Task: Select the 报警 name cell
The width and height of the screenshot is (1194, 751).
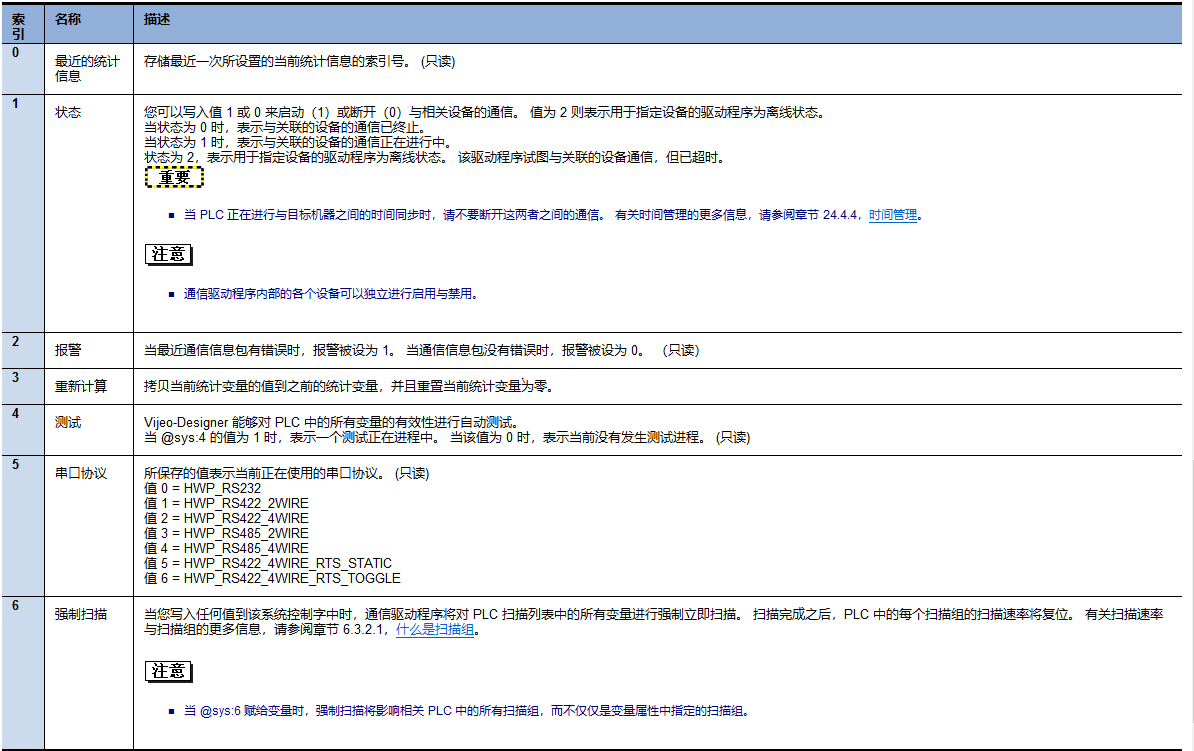Action: click(68, 350)
